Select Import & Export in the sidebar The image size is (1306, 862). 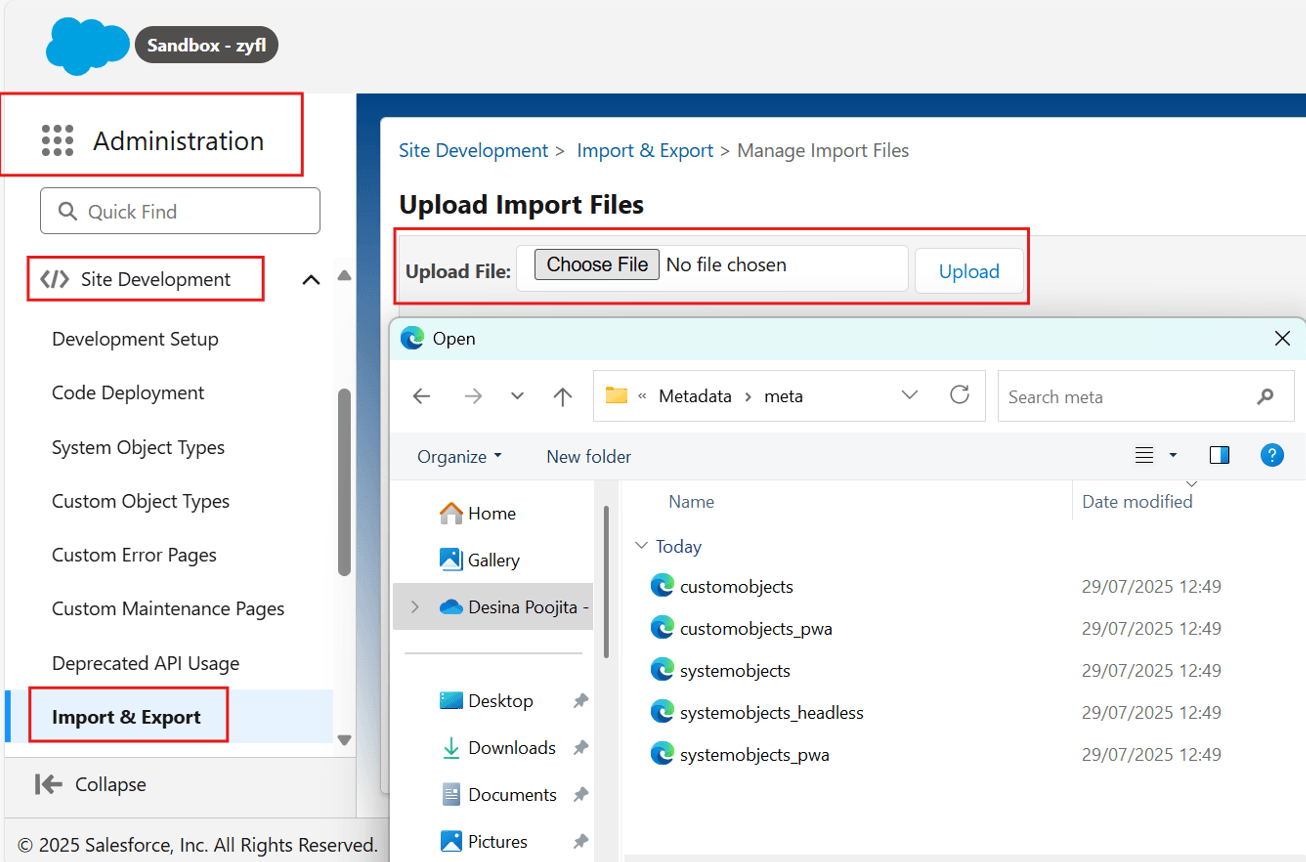click(x=126, y=717)
